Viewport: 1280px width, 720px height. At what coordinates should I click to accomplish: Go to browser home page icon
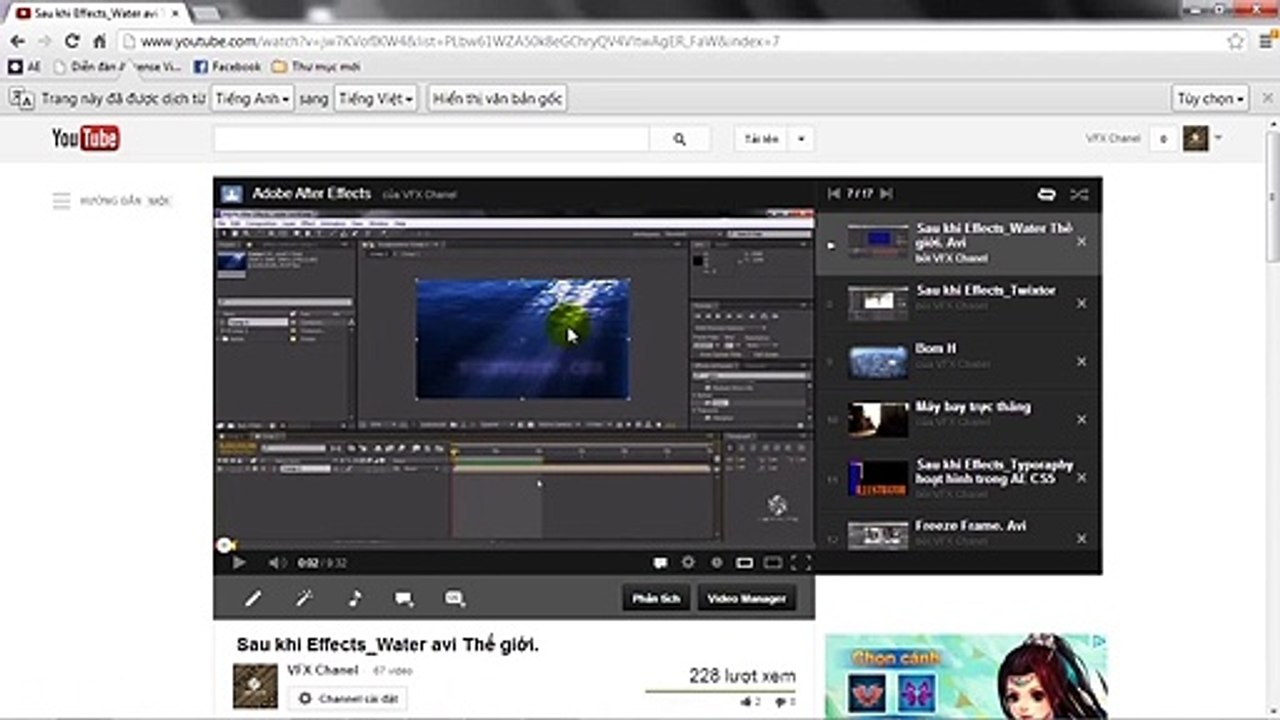(x=99, y=42)
